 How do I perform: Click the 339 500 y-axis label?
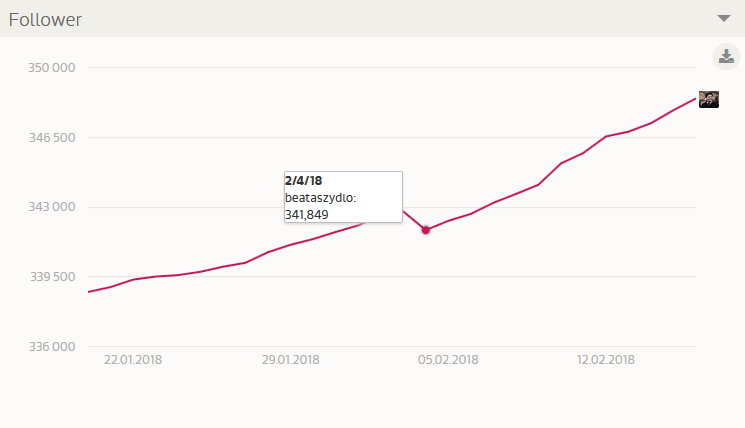pyautogui.click(x=51, y=277)
